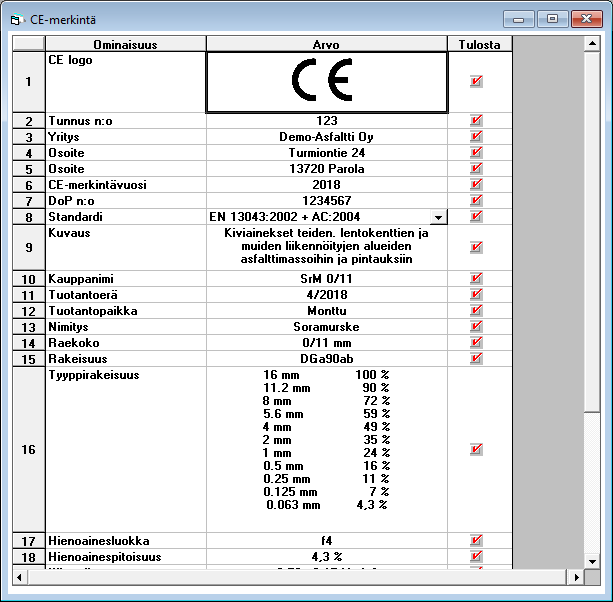Image resolution: width=613 pixels, height=602 pixels.
Task: Toggle Tulosta checkbox for CE-merkintävuosi
Action: point(476,185)
